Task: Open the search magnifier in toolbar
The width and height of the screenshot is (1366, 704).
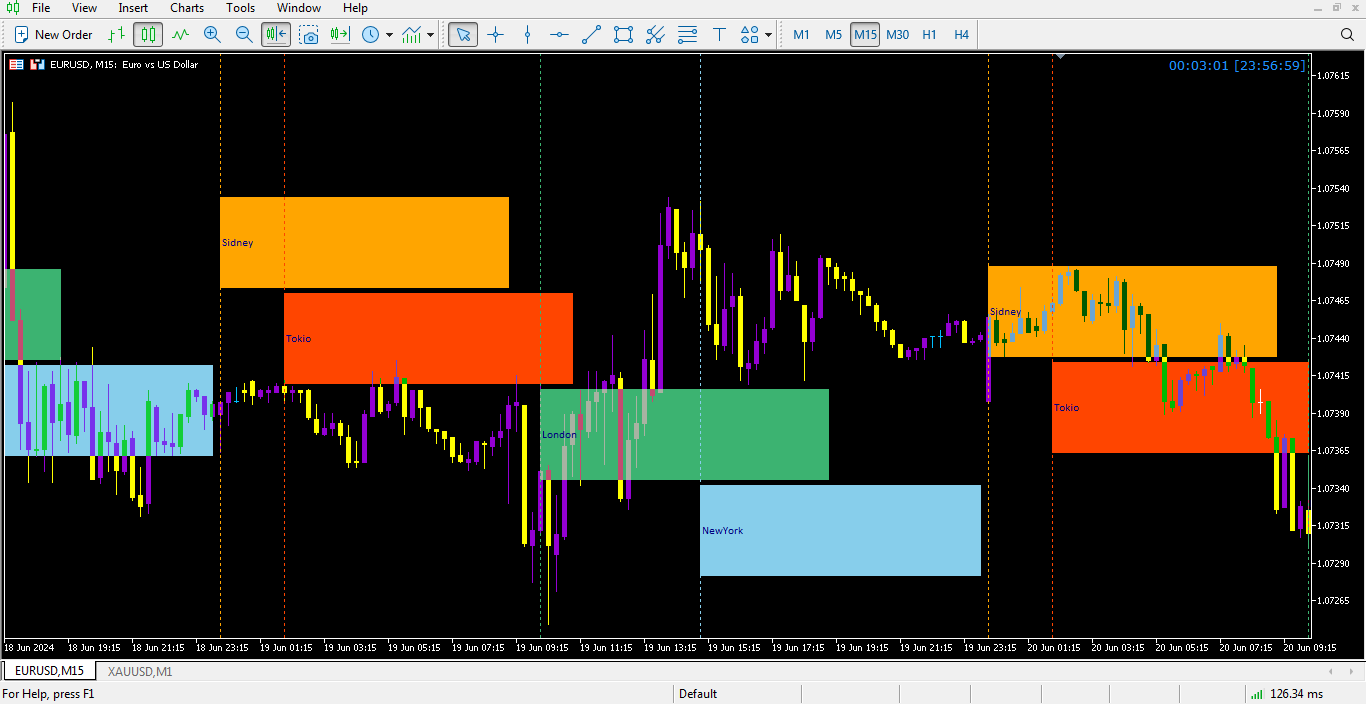Action: [1347, 34]
